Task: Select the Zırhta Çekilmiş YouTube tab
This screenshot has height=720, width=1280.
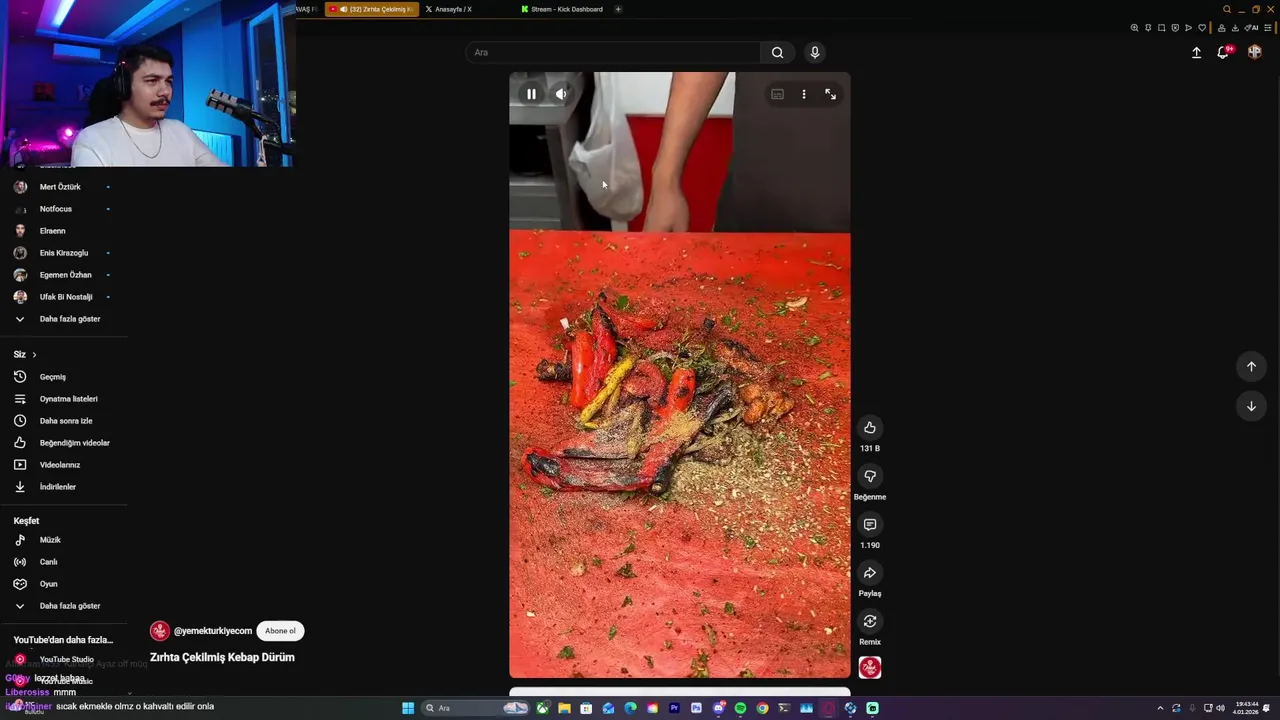Action: pyautogui.click(x=372, y=9)
